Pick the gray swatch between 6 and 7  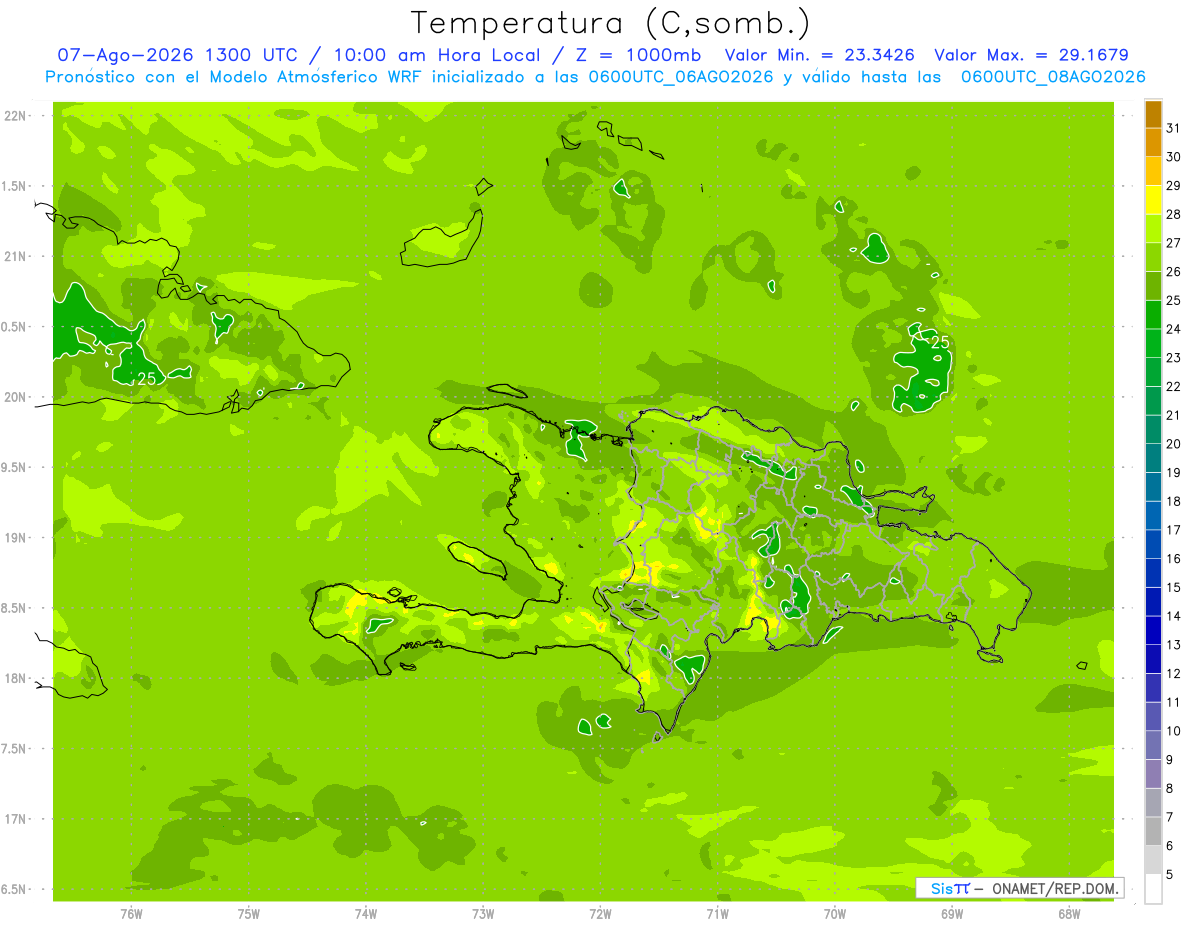(1153, 831)
